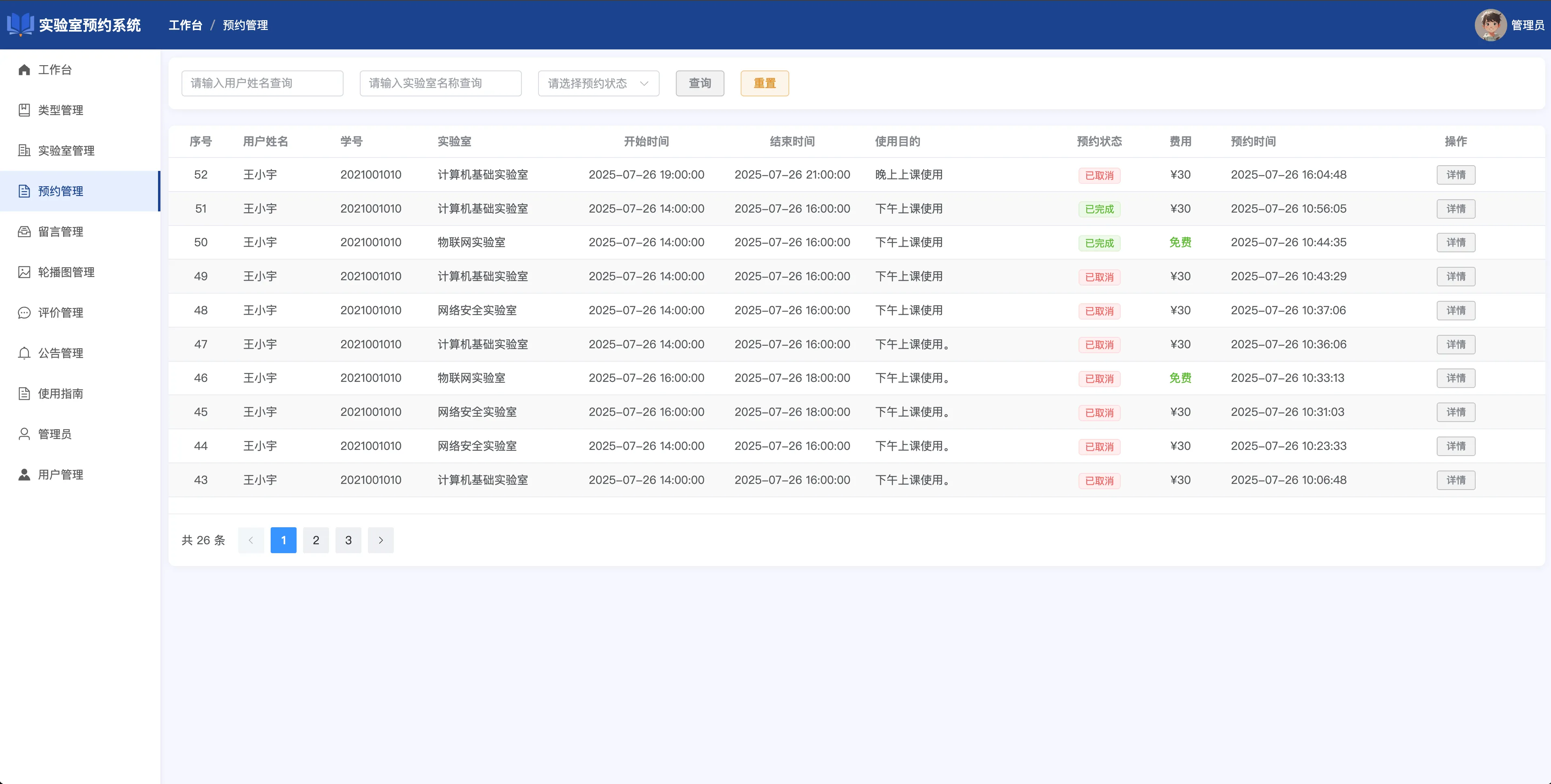Click the picture icon for 轮播图管理
The width and height of the screenshot is (1551, 784).
click(24, 272)
